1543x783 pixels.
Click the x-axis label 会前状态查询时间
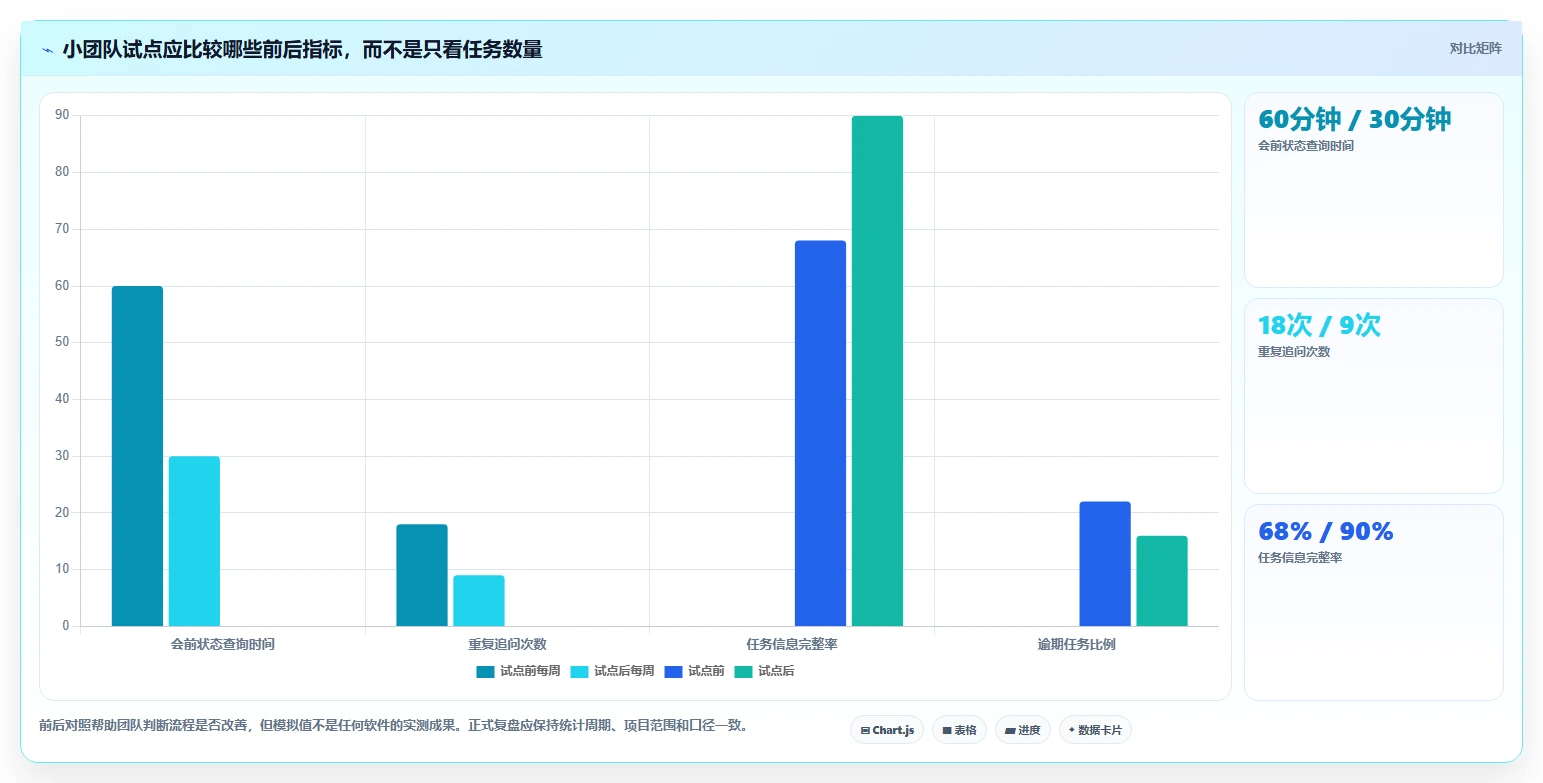point(223,644)
